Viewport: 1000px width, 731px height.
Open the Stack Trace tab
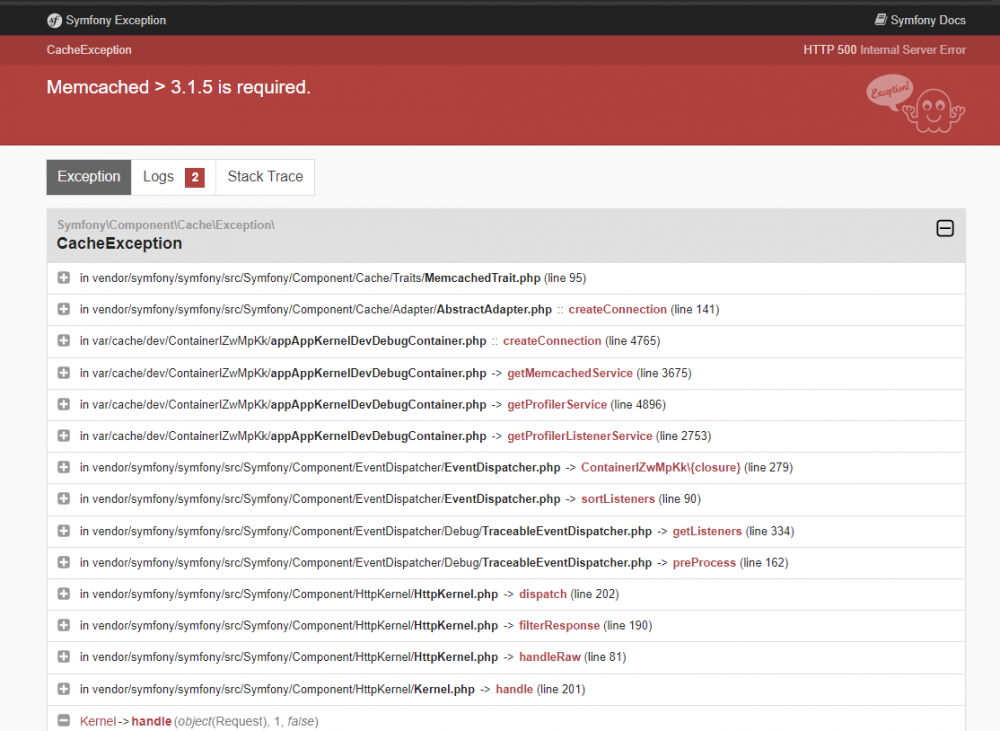point(265,177)
